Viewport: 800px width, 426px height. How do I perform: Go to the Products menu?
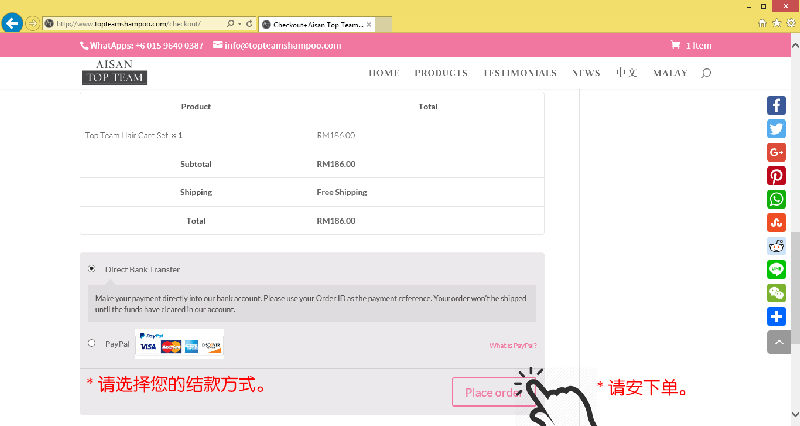coord(441,73)
